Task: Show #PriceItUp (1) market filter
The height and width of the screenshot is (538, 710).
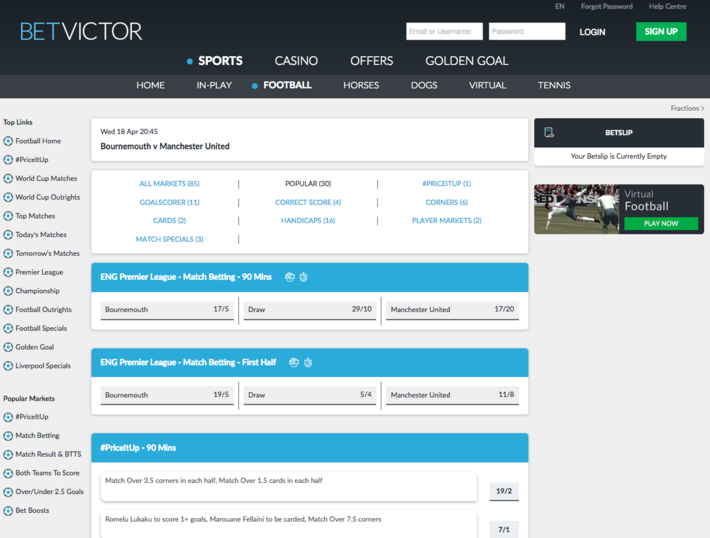Action: tap(446, 183)
